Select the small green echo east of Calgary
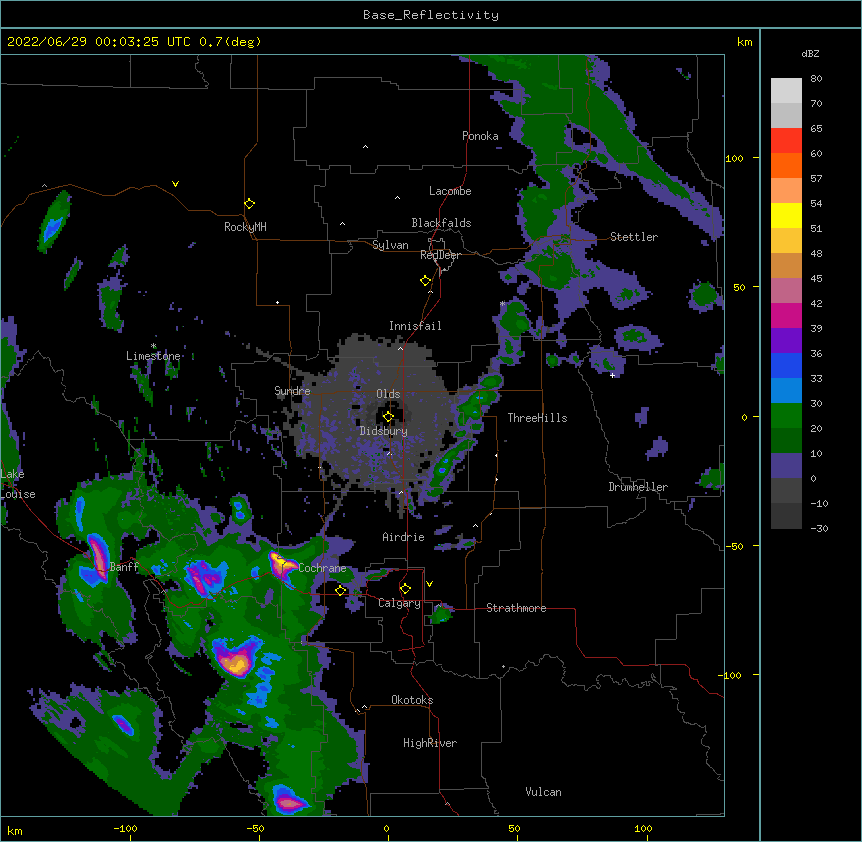Screen dimensions: 862x842 (x=440, y=613)
